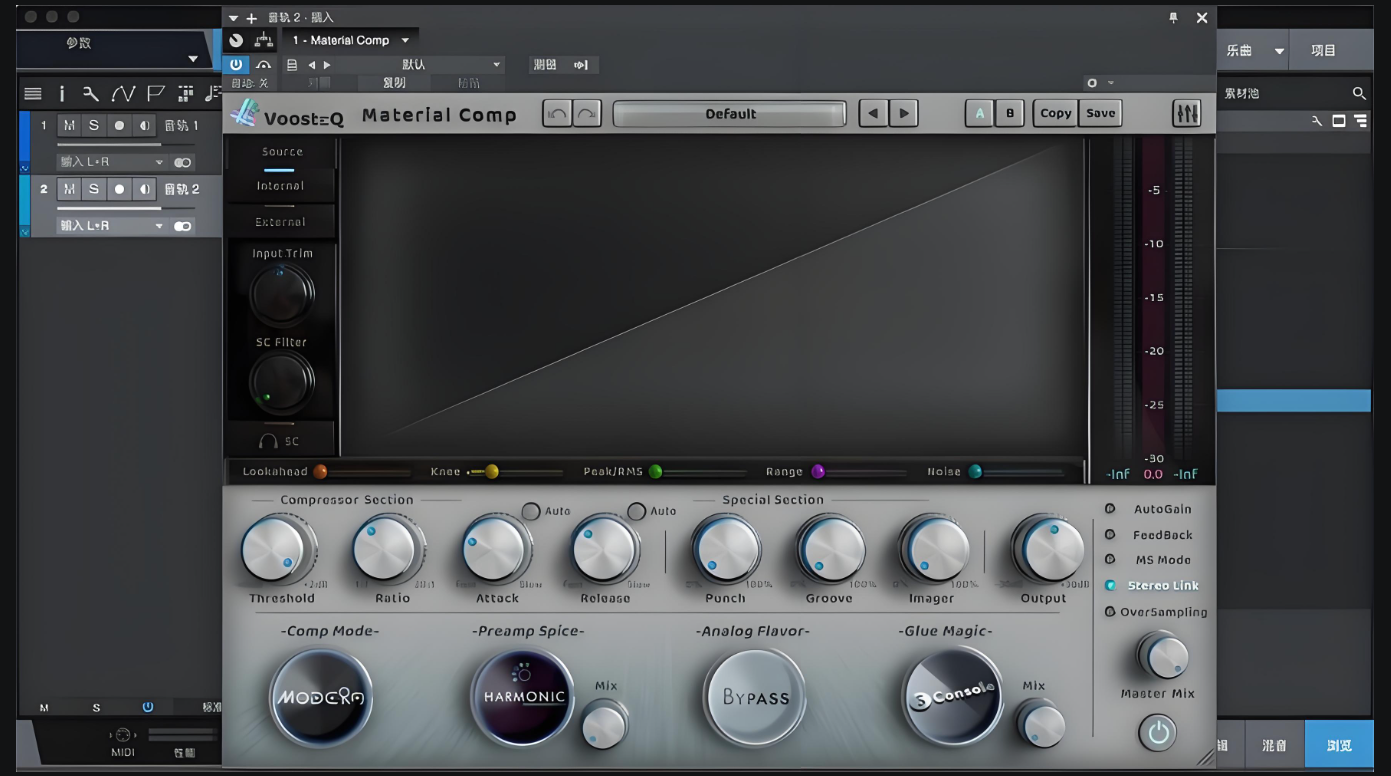
Task: Go to the next preset arrow
Action: click(x=903, y=114)
